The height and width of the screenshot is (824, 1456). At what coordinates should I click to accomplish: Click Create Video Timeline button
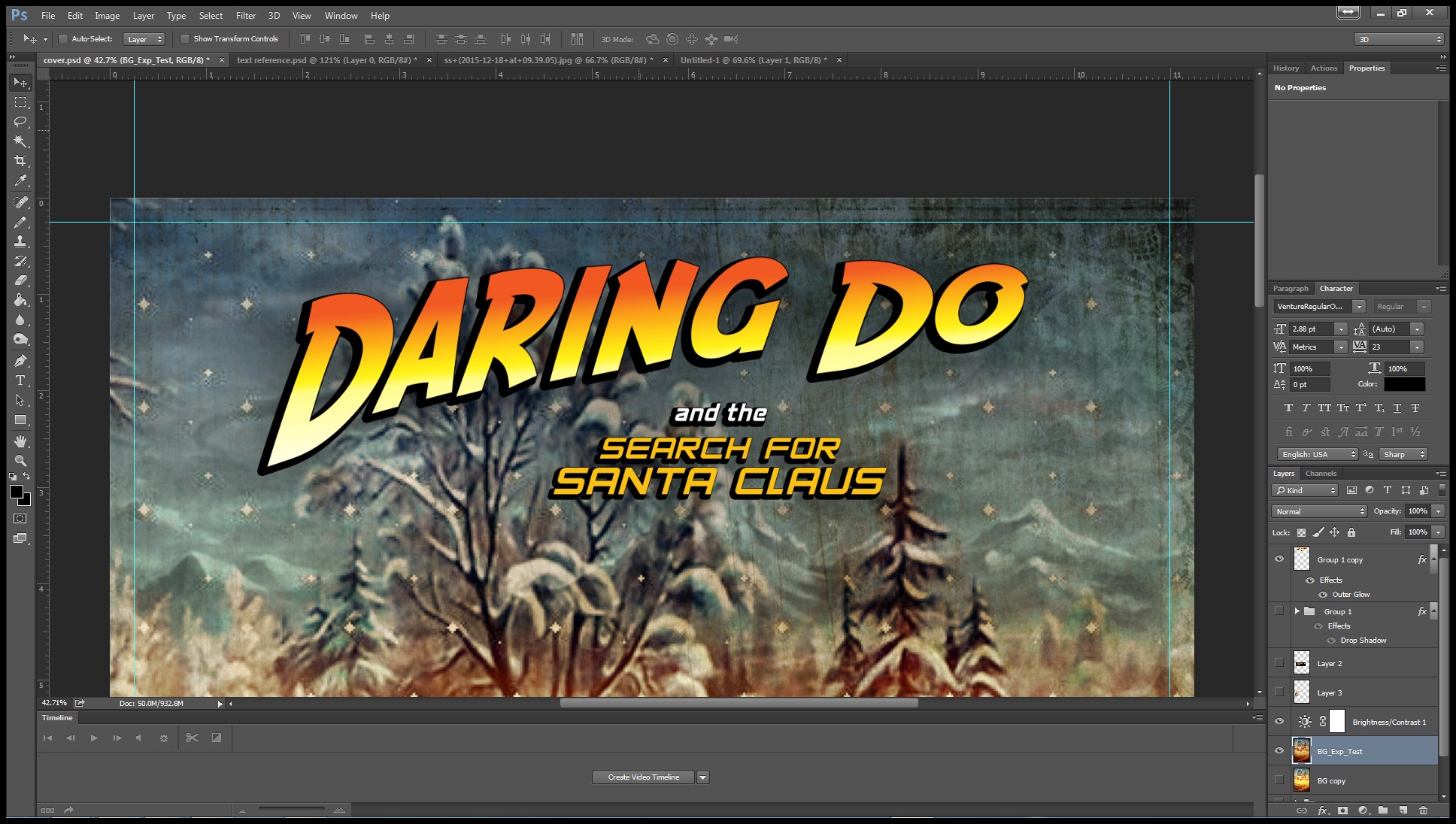click(643, 777)
